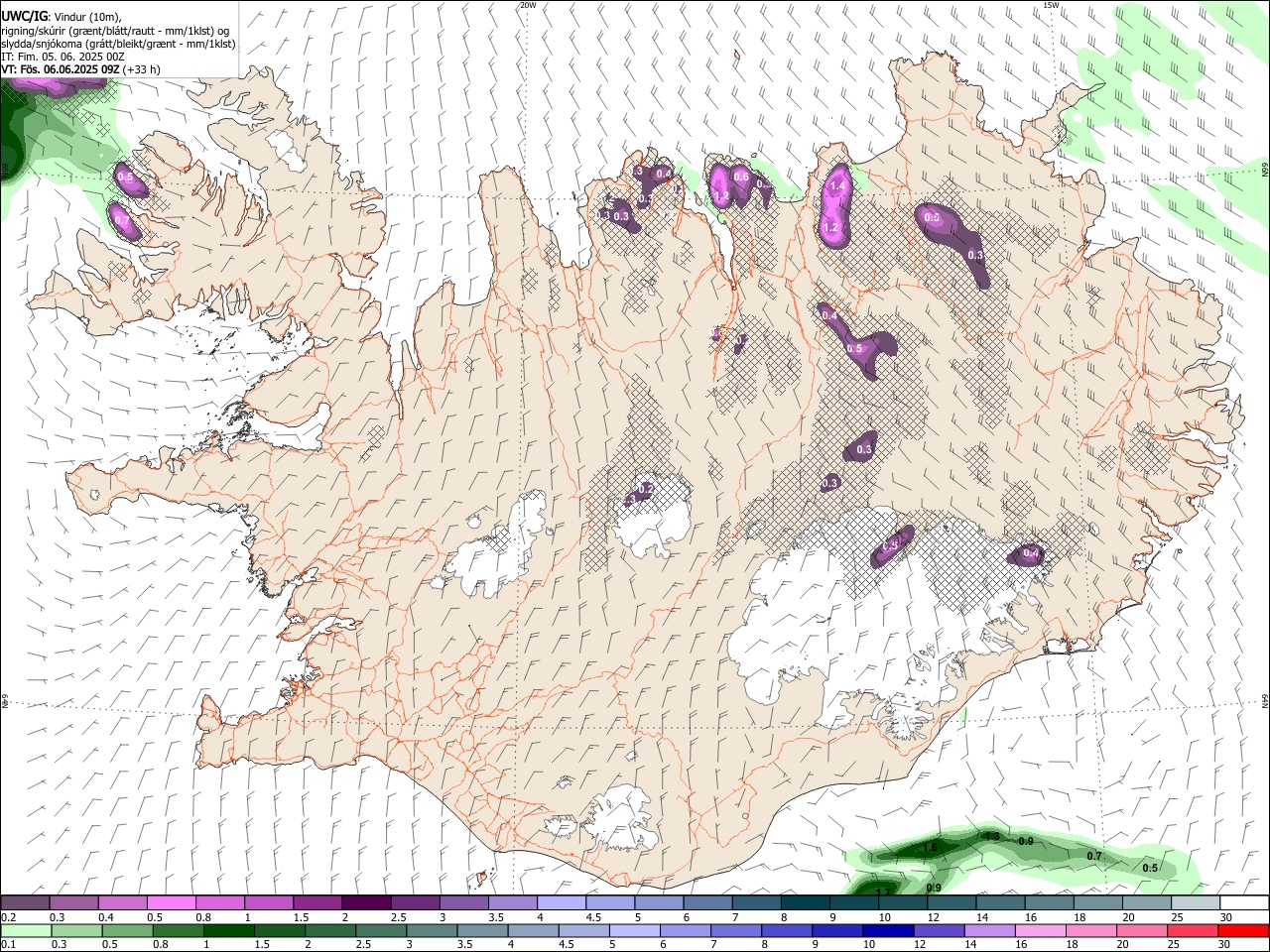Click the '0.7' rainfall value offshore southeast

click(x=1094, y=856)
